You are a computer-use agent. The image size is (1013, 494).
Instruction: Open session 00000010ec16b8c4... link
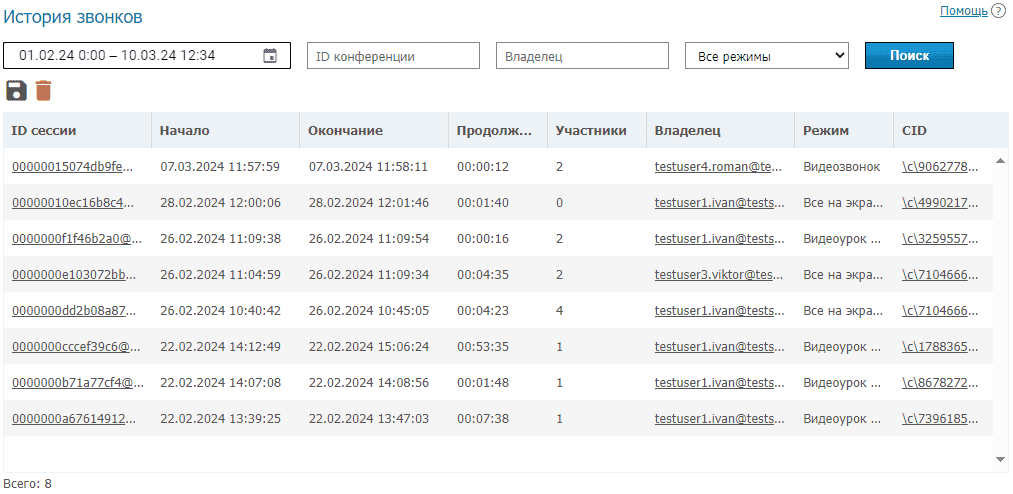72,203
